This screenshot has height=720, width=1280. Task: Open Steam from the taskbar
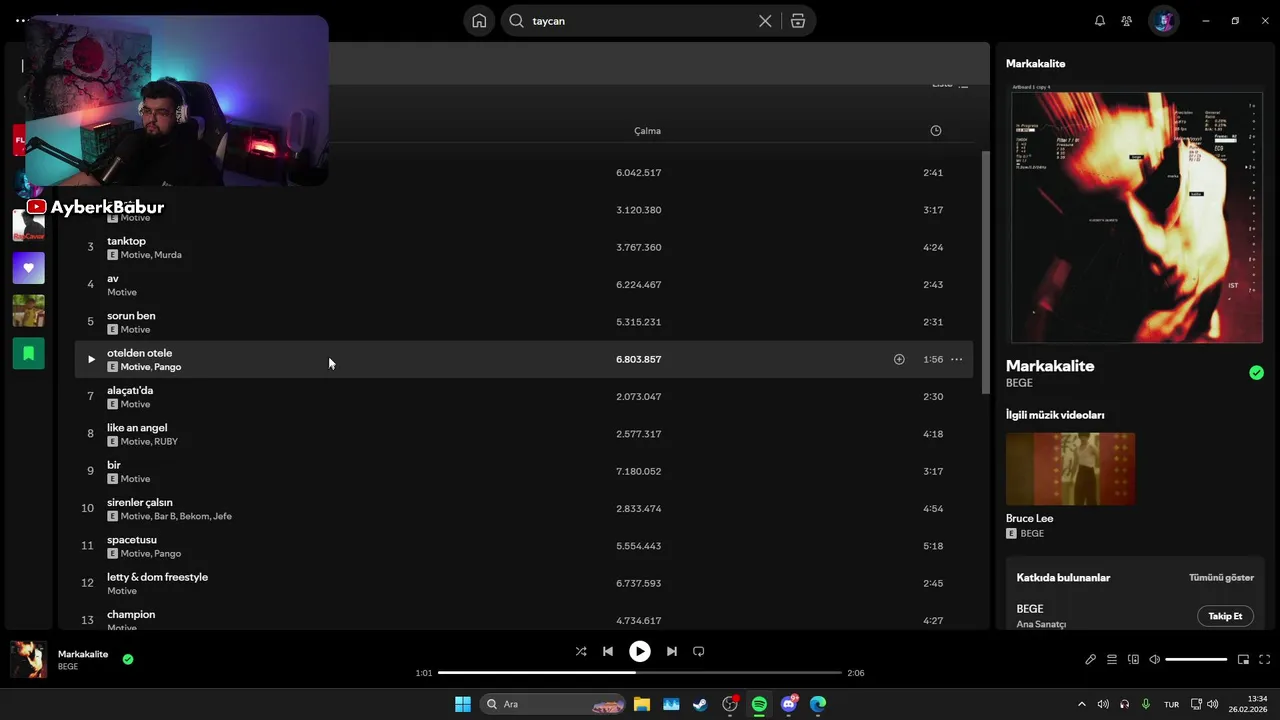(x=700, y=704)
